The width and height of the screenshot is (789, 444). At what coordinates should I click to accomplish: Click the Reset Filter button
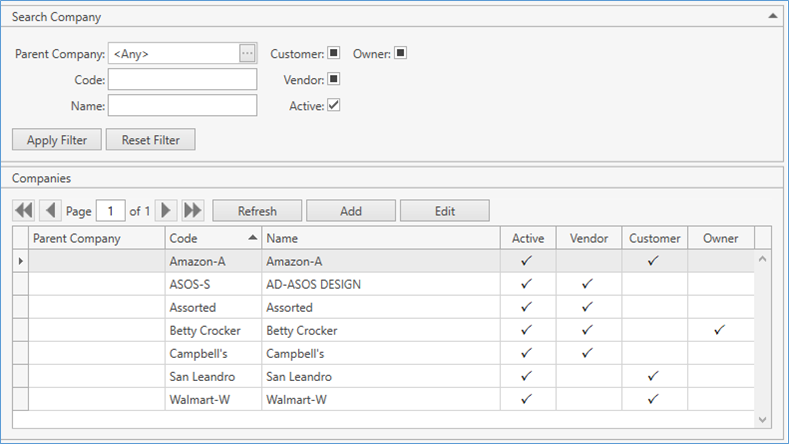click(150, 140)
